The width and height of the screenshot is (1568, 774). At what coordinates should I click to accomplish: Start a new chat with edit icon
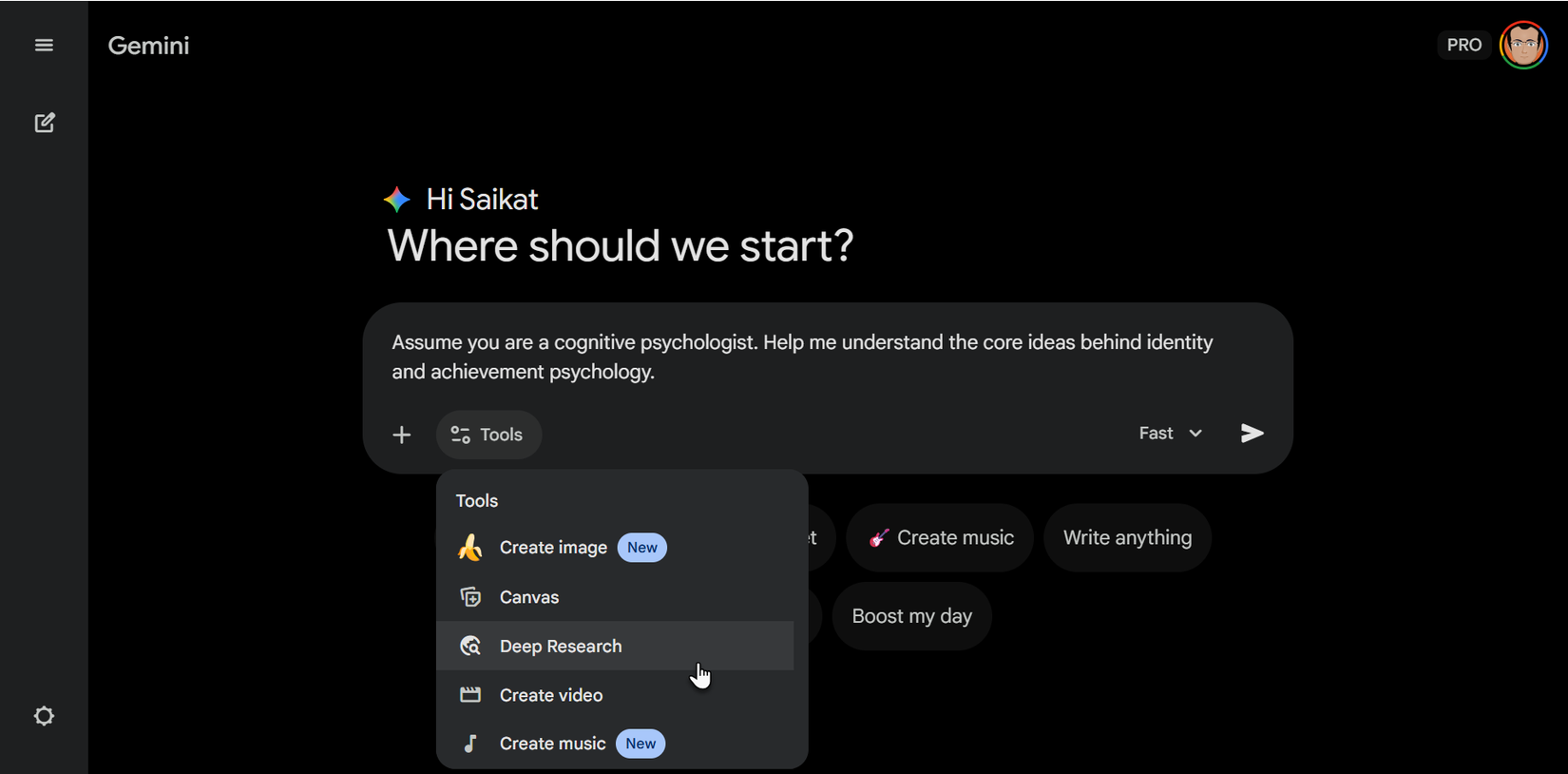[x=45, y=123]
